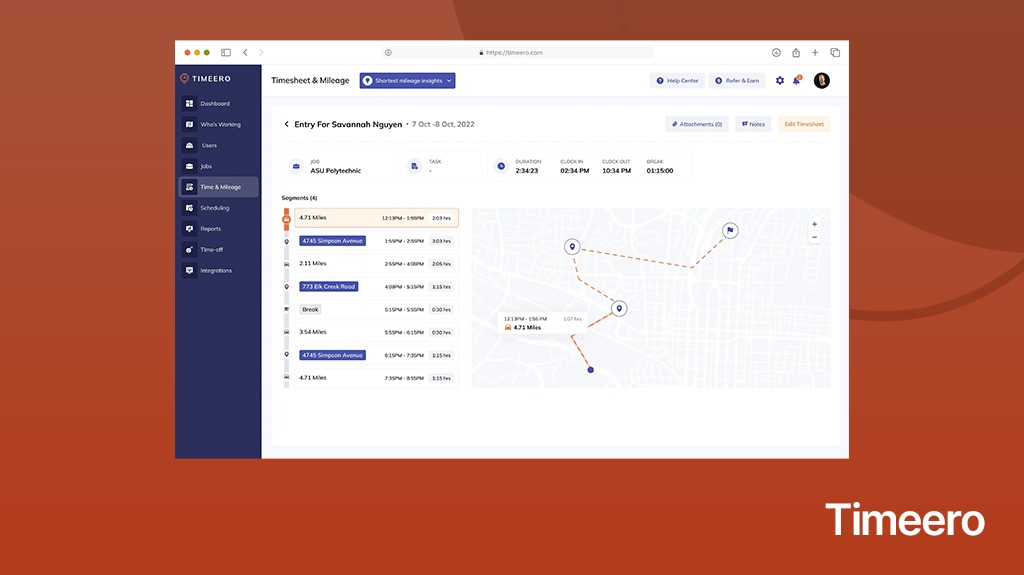Image resolution: width=1024 pixels, height=575 pixels.
Task: Click the browser share icon
Action: pyautogui.click(x=795, y=52)
